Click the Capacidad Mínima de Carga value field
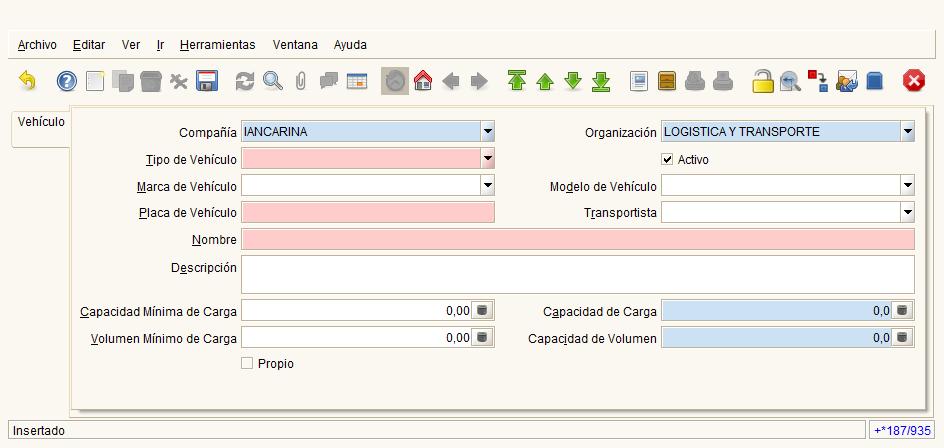 (356, 311)
